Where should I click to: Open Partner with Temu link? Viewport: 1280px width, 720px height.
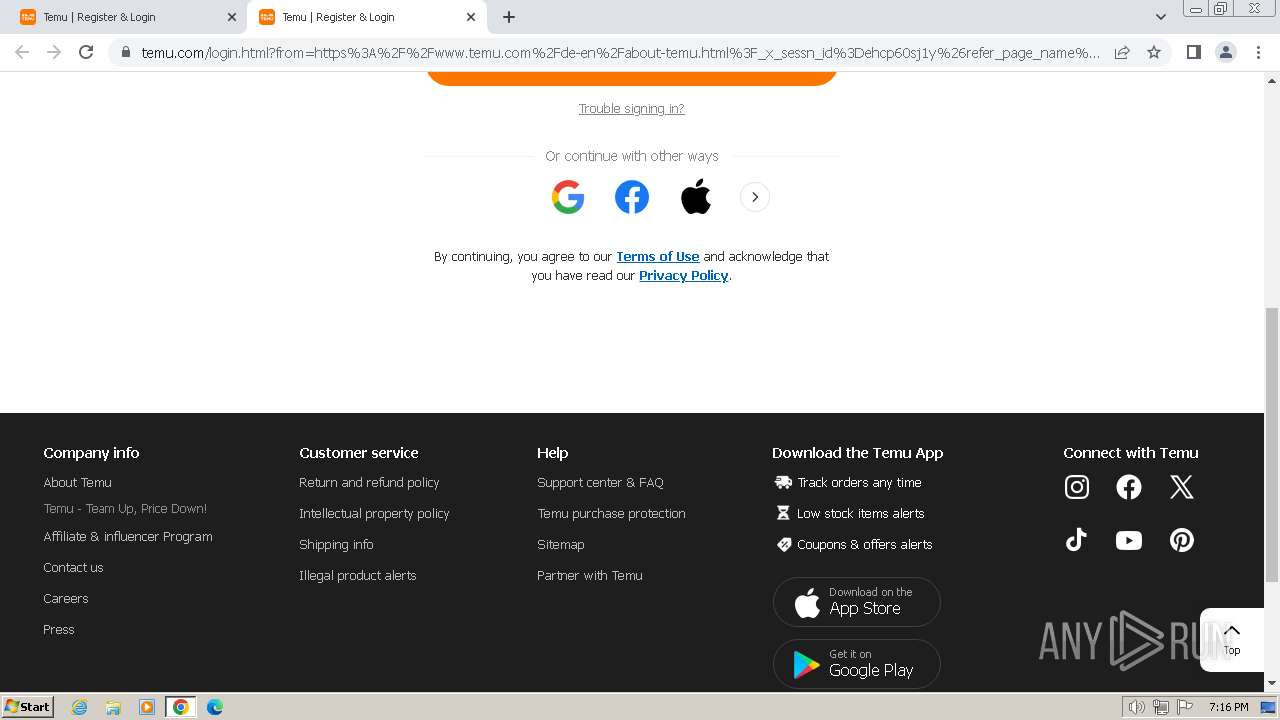tap(590, 575)
